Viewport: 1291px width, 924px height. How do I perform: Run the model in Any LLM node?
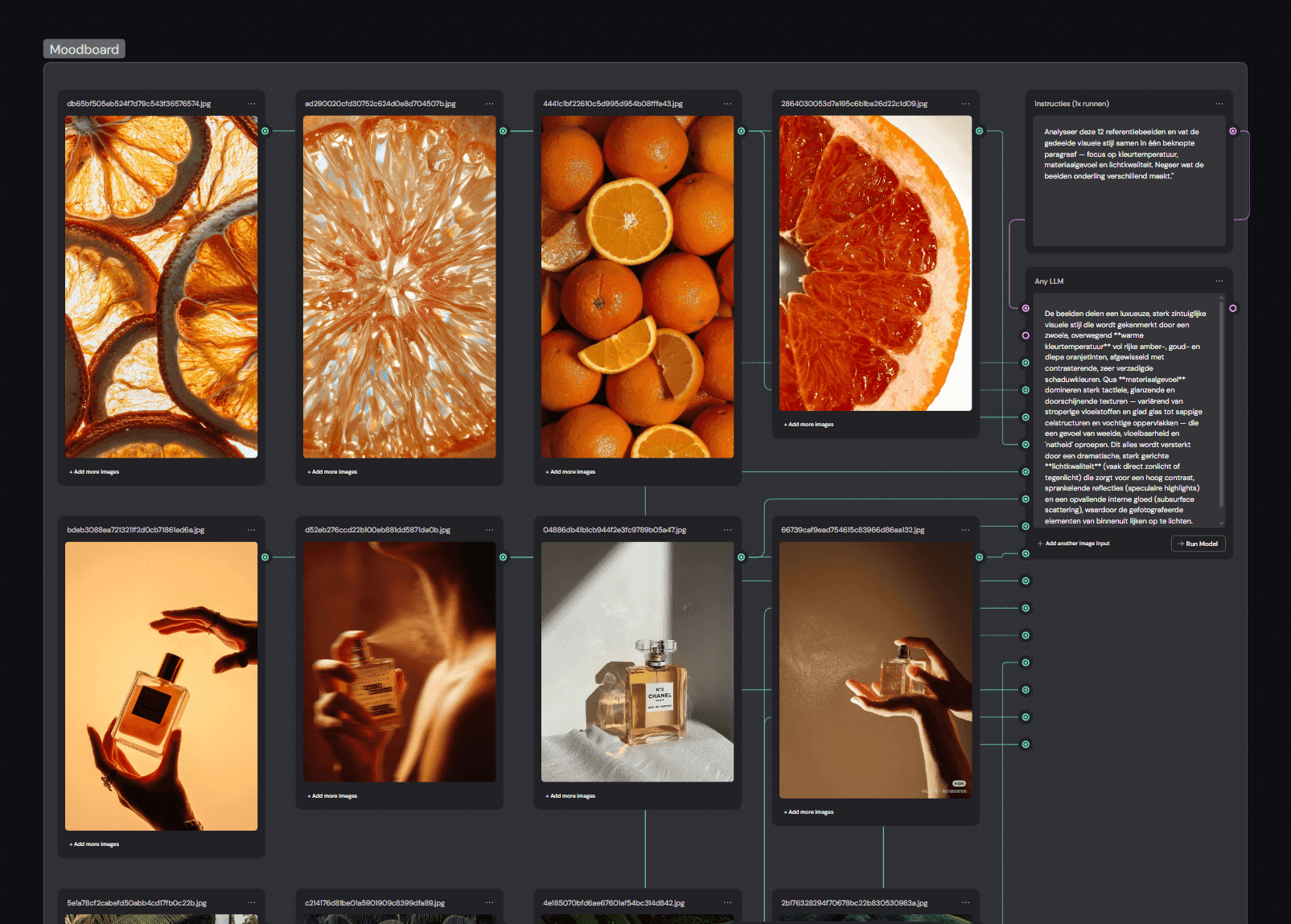coord(1198,544)
